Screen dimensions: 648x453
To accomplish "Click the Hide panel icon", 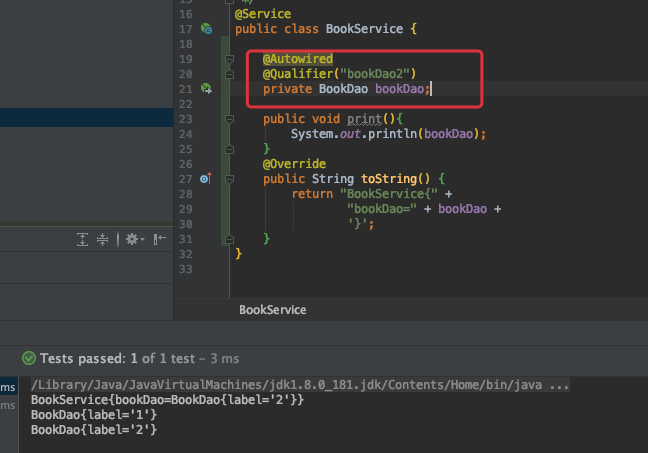I will [160, 239].
